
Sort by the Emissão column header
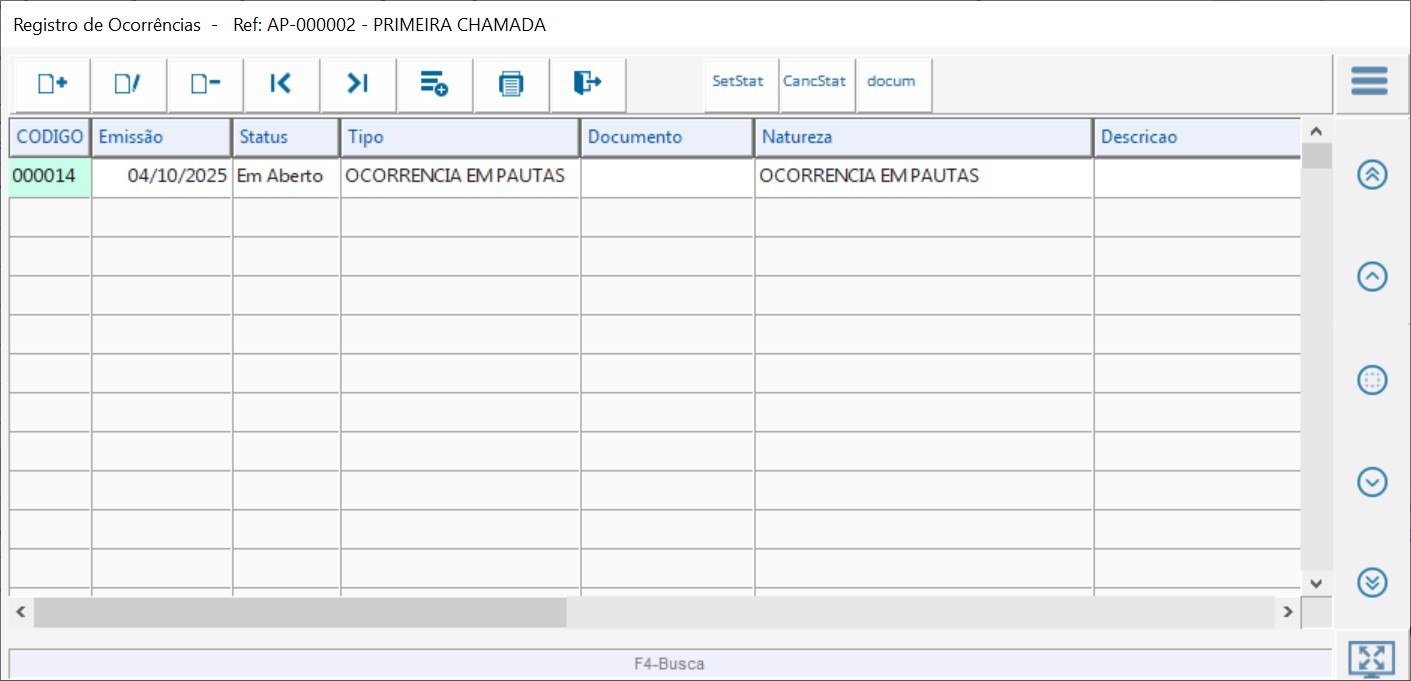tap(161, 137)
